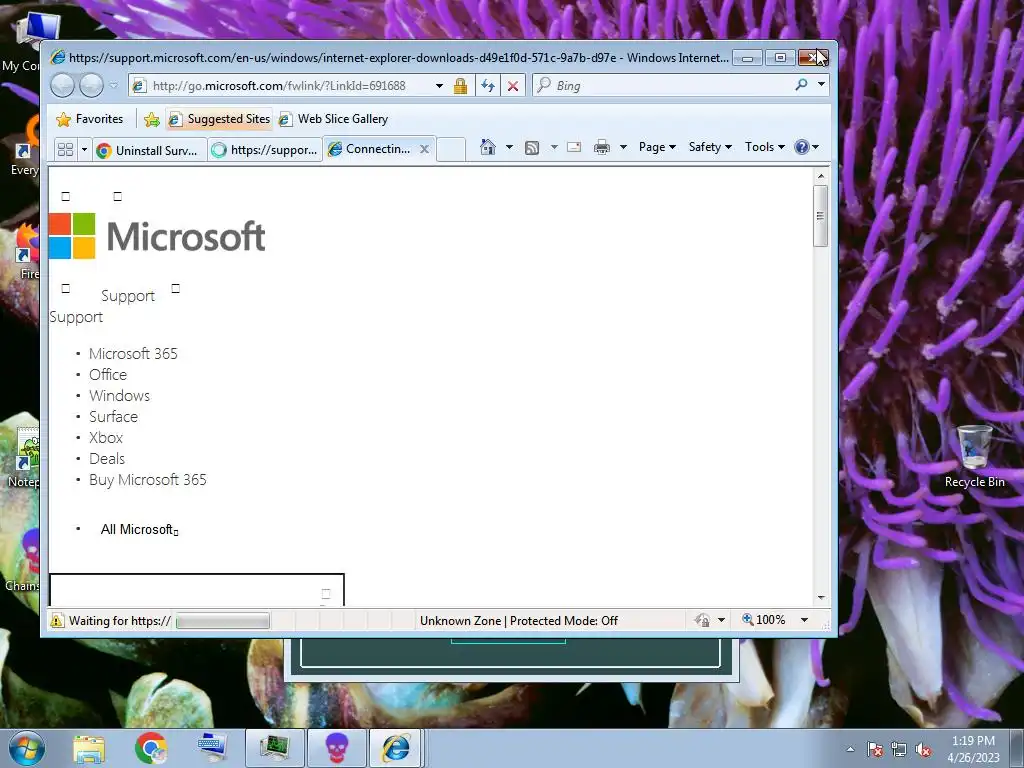This screenshot has width=1024, height=768.
Task: Open Google Chrome from taskbar
Action: [x=151, y=748]
